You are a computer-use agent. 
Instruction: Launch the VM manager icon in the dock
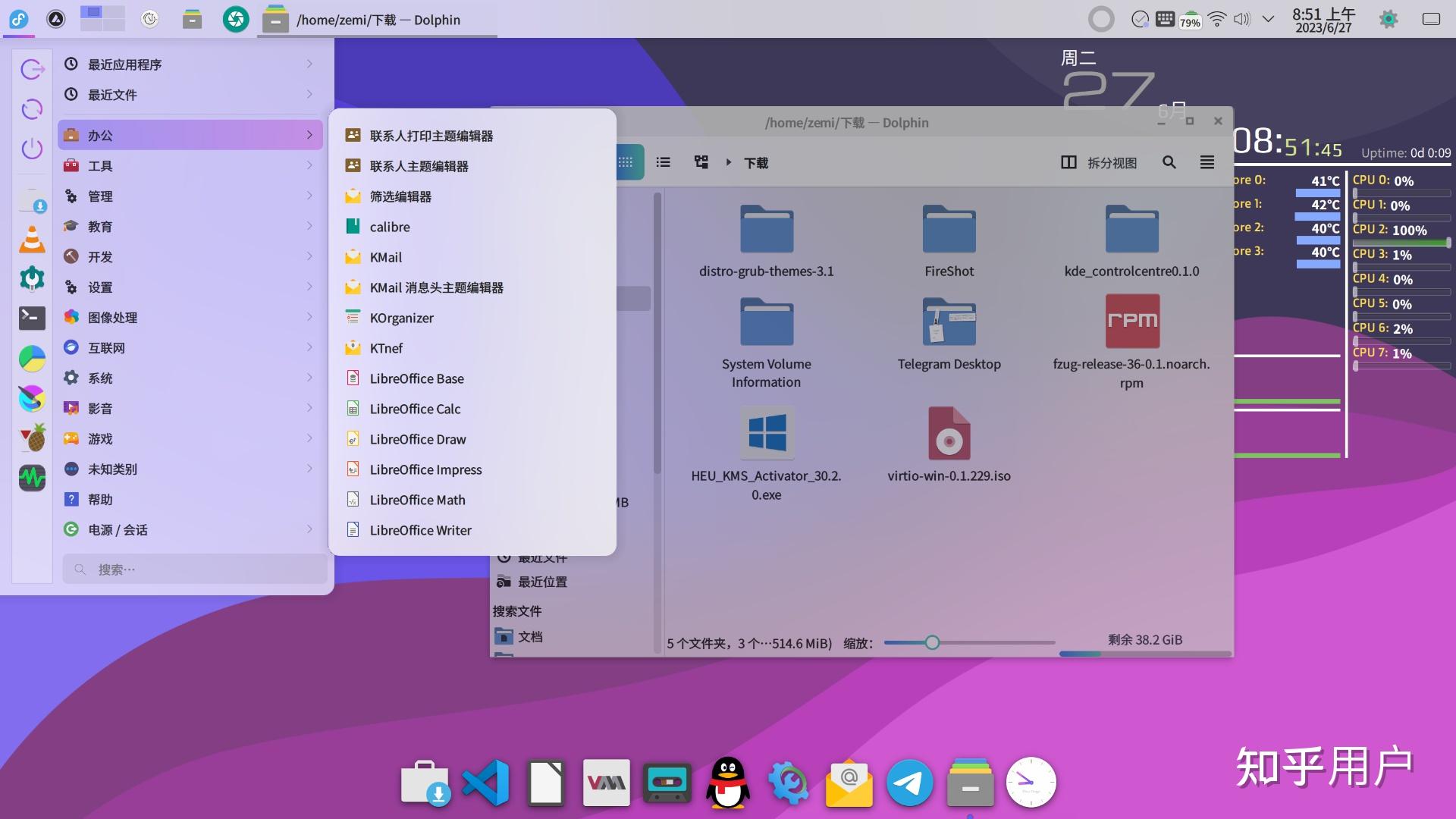pyautogui.click(x=607, y=783)
